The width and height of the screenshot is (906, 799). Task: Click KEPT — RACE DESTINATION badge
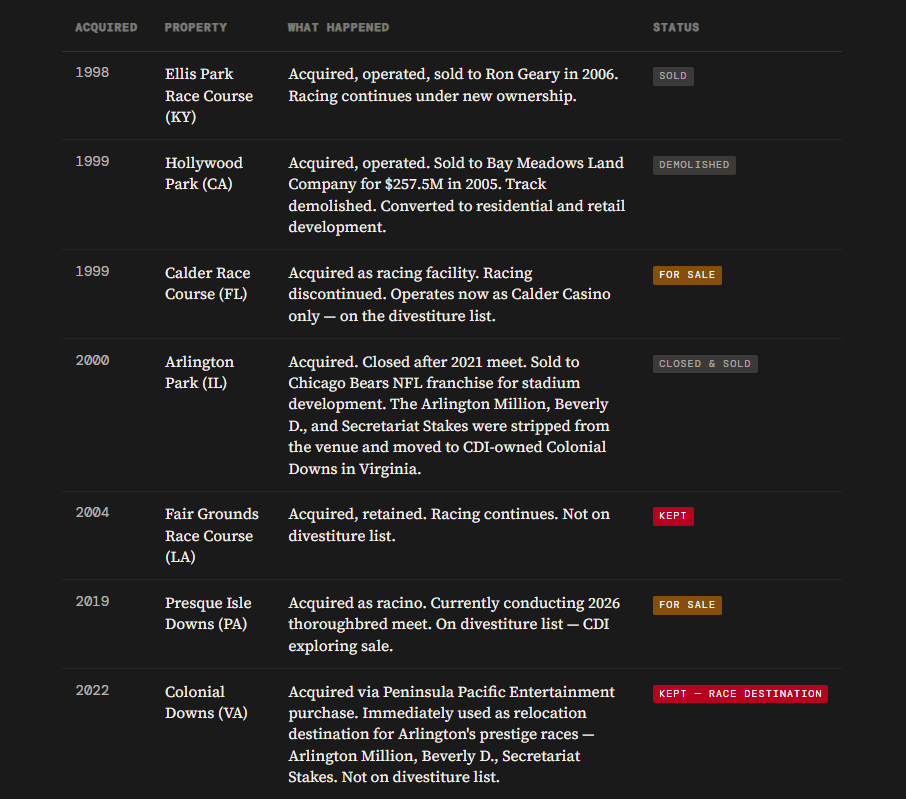click(740, 693)
